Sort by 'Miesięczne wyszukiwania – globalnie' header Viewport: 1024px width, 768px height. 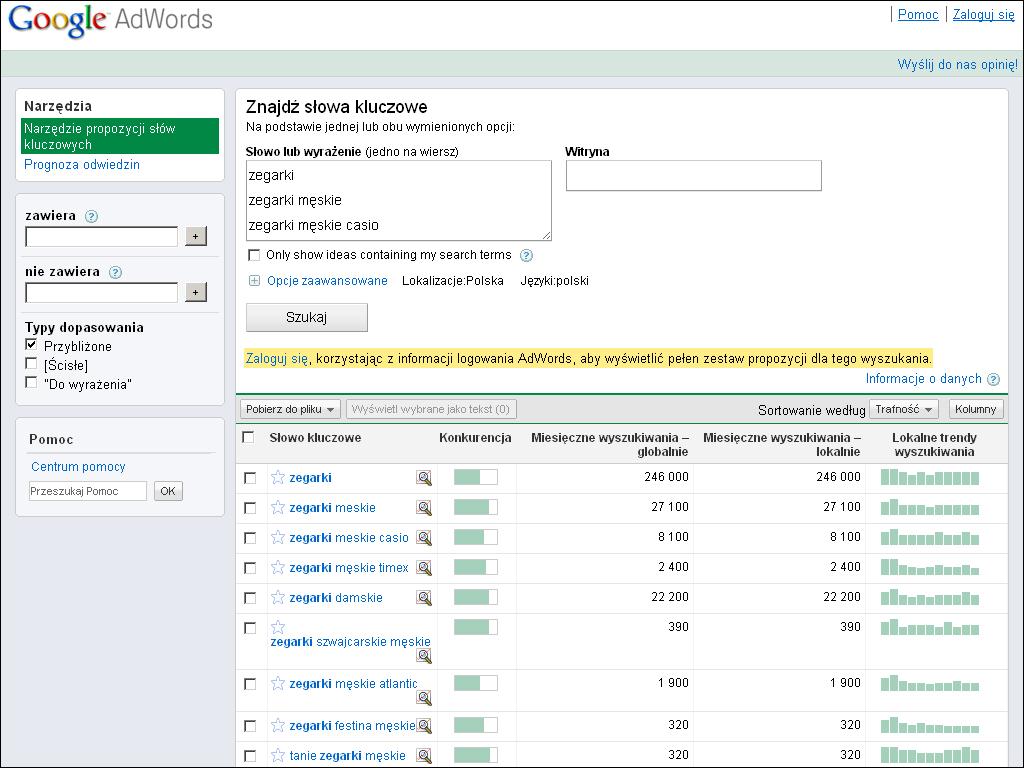pyautogui.click(x=609, y=444)
